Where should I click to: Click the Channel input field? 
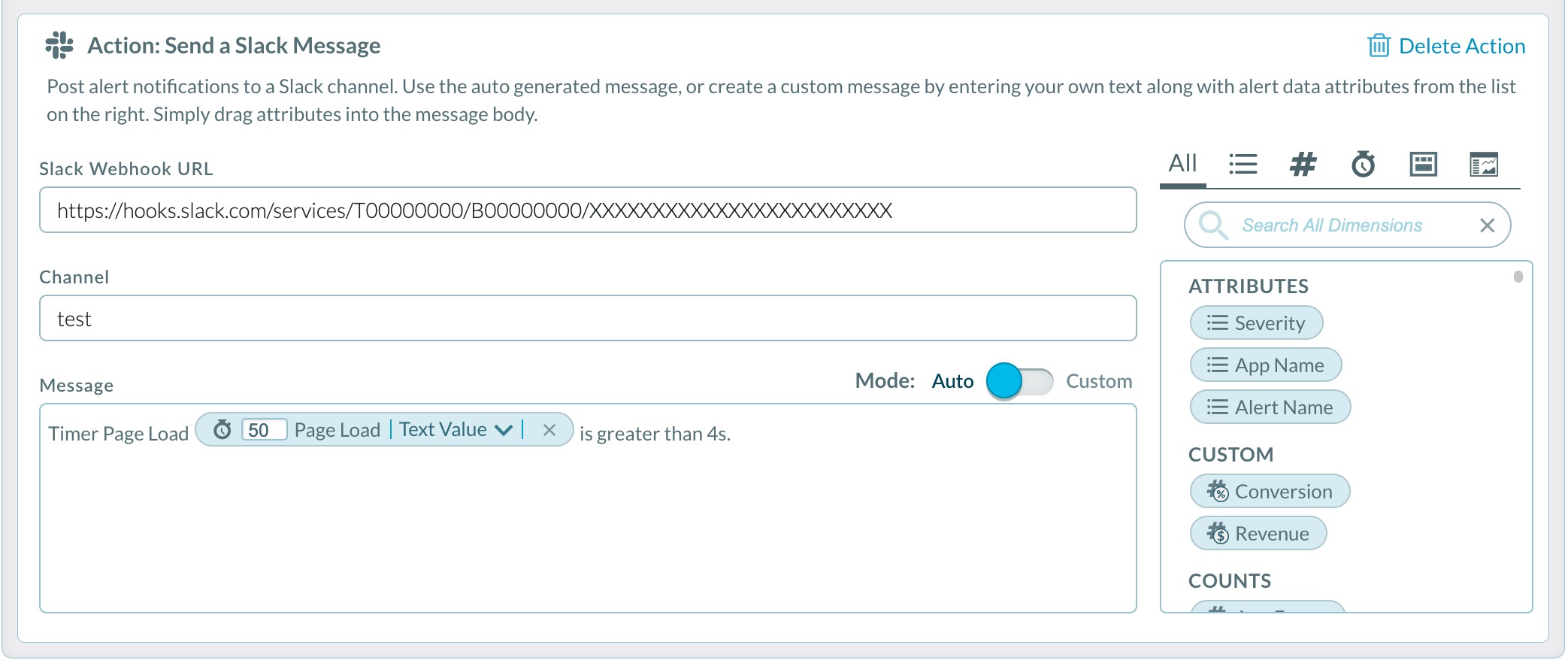click(588, 318)
